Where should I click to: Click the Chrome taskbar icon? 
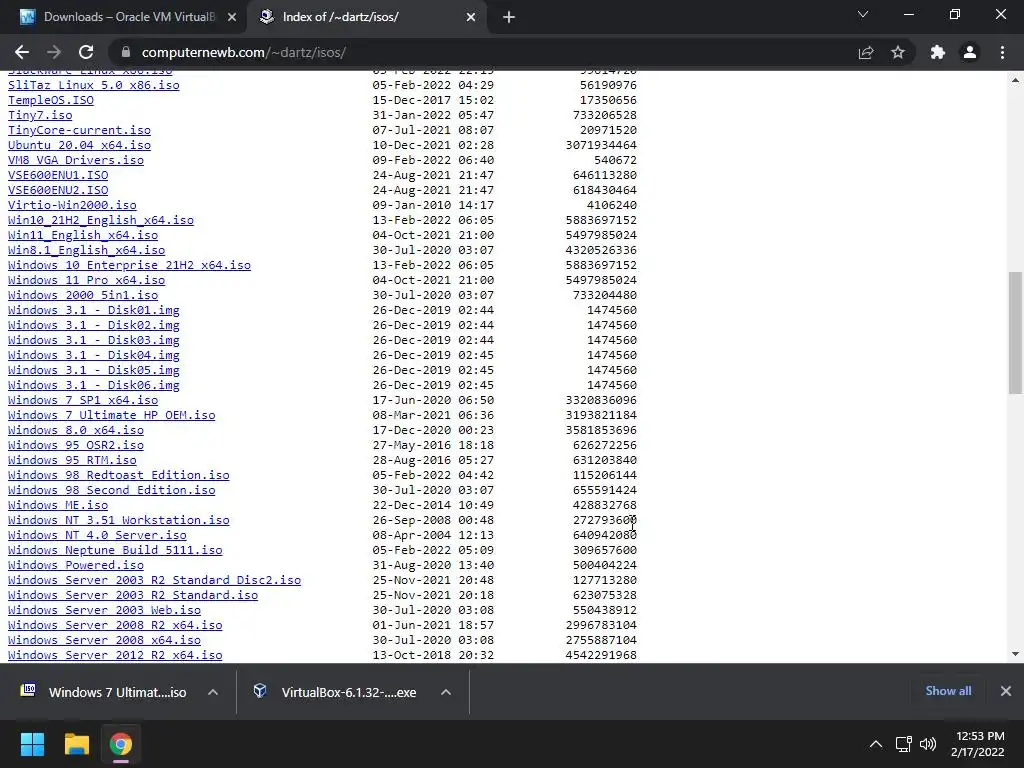point(121,744)
